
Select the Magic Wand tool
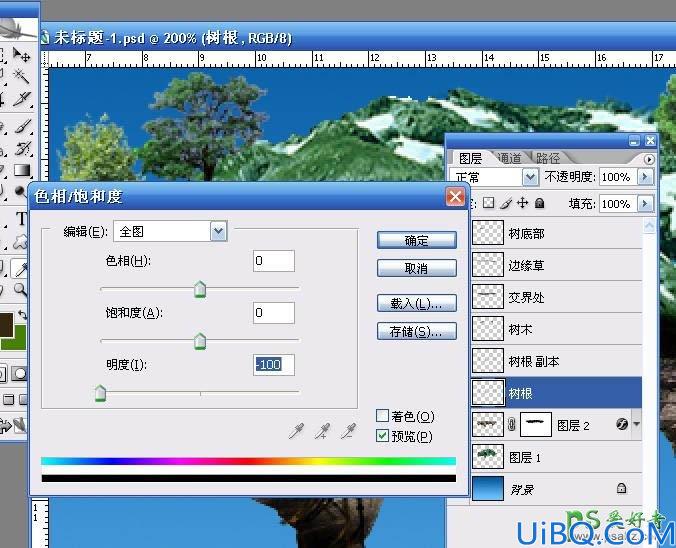(x=21, y=76)
